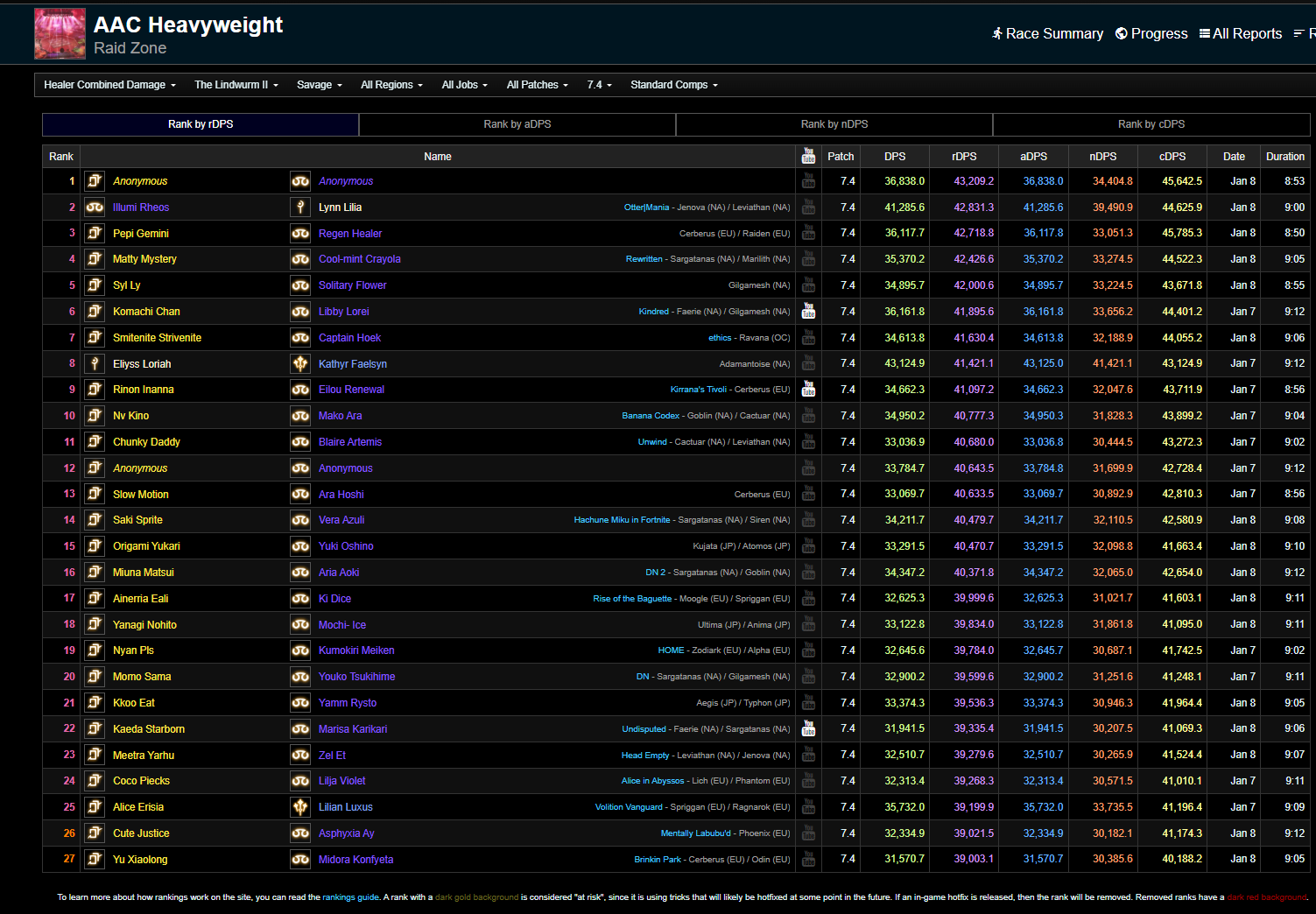
Task: Click the job icon next to Nv Kino
Action: coord(95,416)
